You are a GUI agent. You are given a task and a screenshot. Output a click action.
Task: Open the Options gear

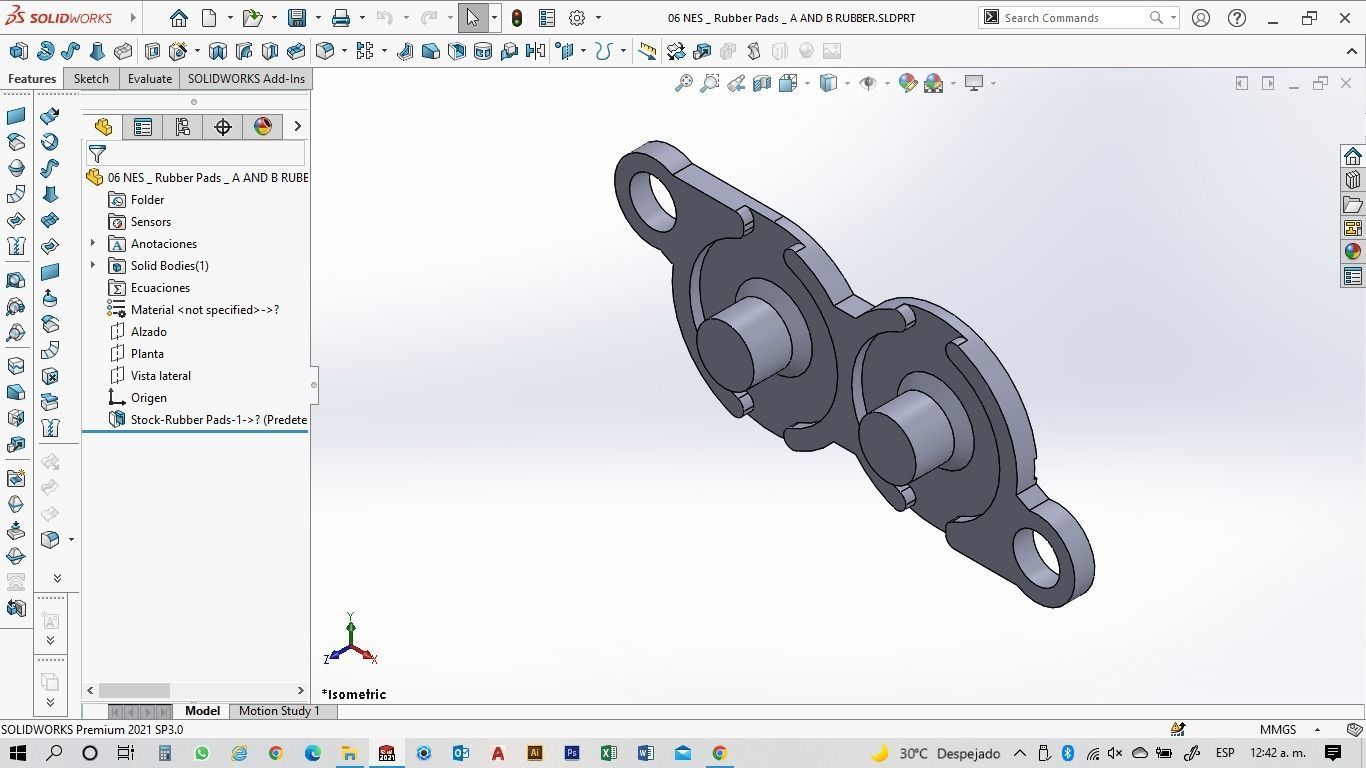pos(577,18)
